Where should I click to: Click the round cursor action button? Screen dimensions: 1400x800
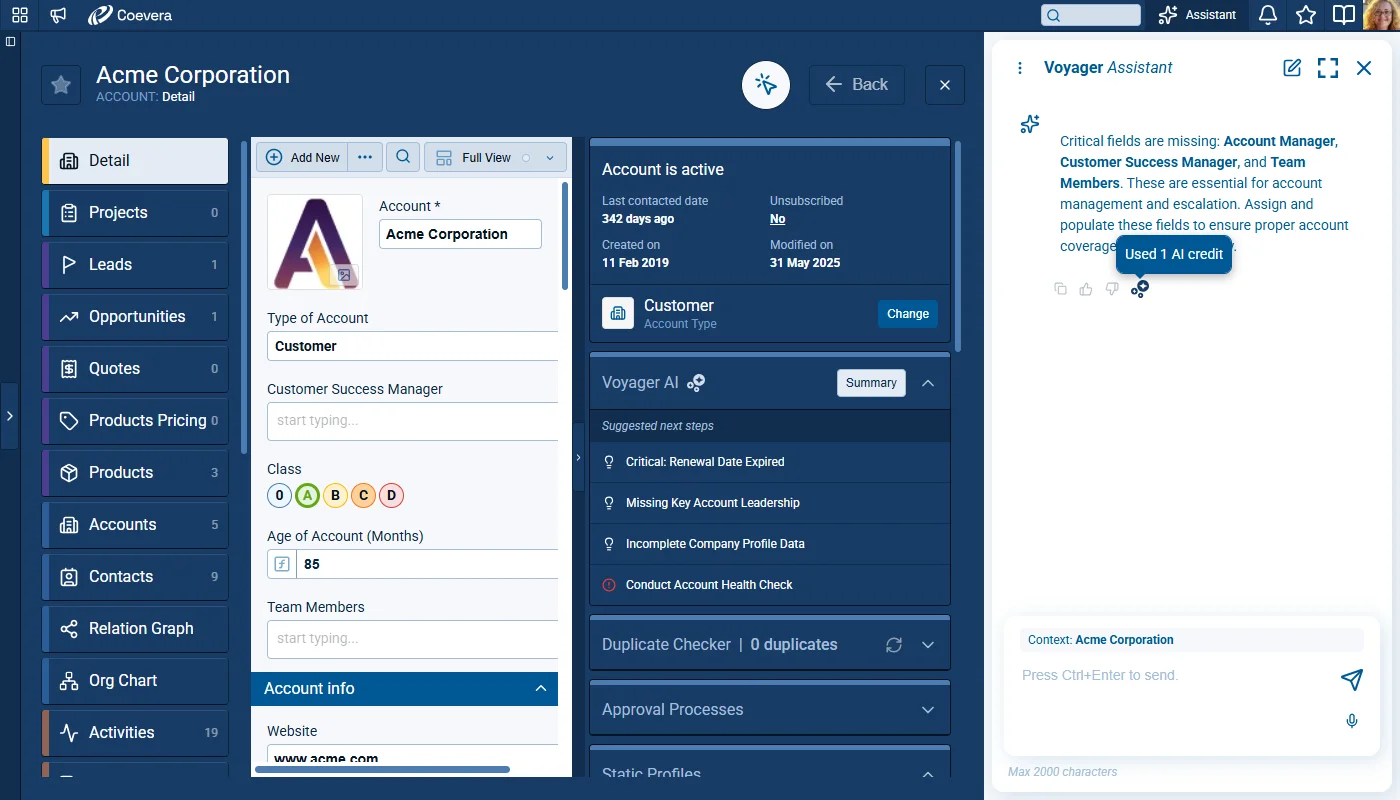click(766, 85)
